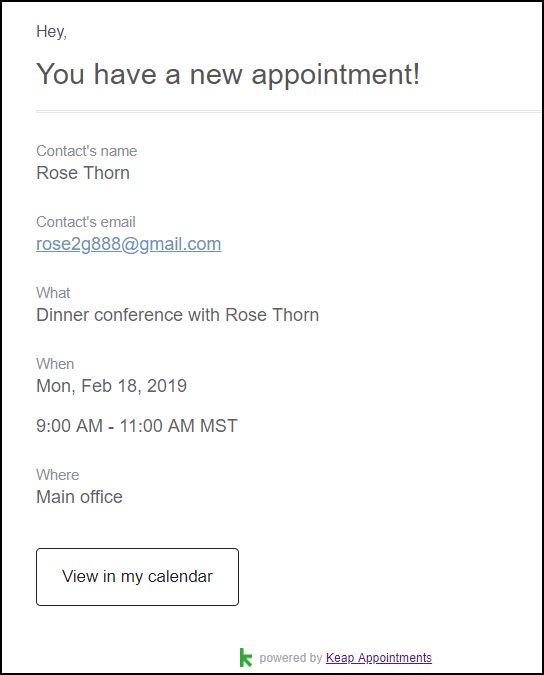Image resolution: width=544 pixels, height=675 pixels.
Task: Click the When field label
Action: 55,364
